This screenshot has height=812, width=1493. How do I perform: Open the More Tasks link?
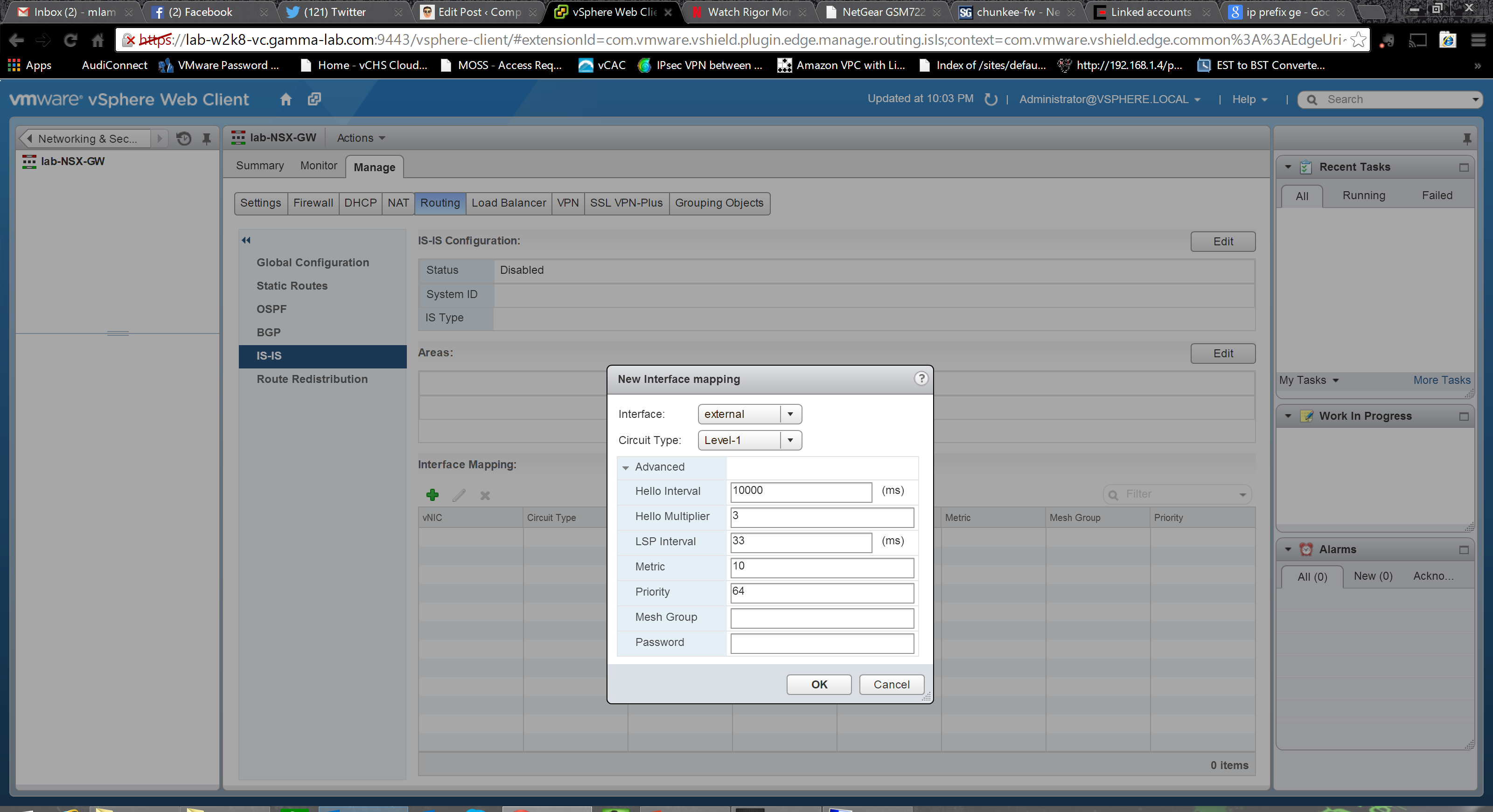[x=1441, y=380]
